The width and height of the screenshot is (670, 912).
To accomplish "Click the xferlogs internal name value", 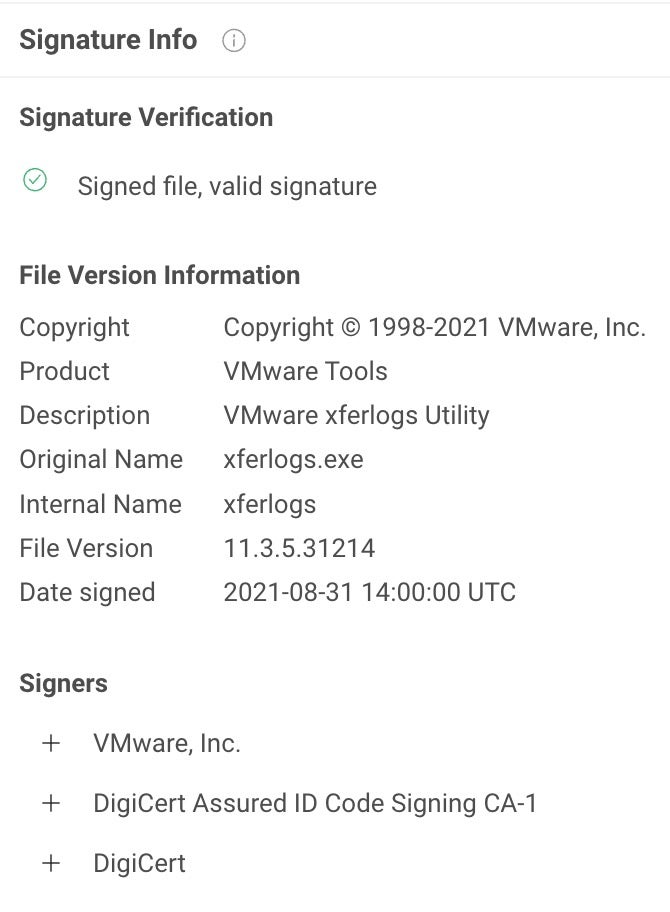I will pos(269,504).
